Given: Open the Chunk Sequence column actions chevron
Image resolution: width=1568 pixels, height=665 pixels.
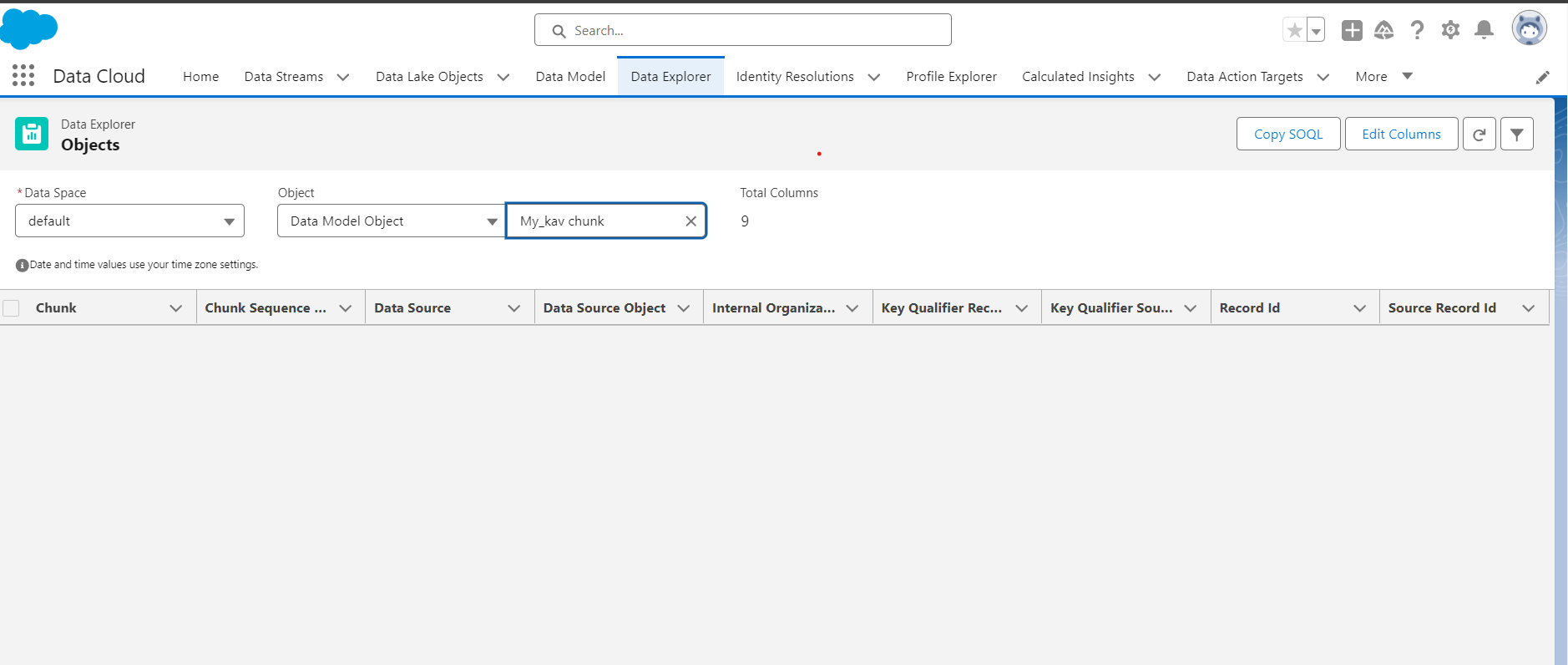Looking at the screenshot, I should 346,308.
